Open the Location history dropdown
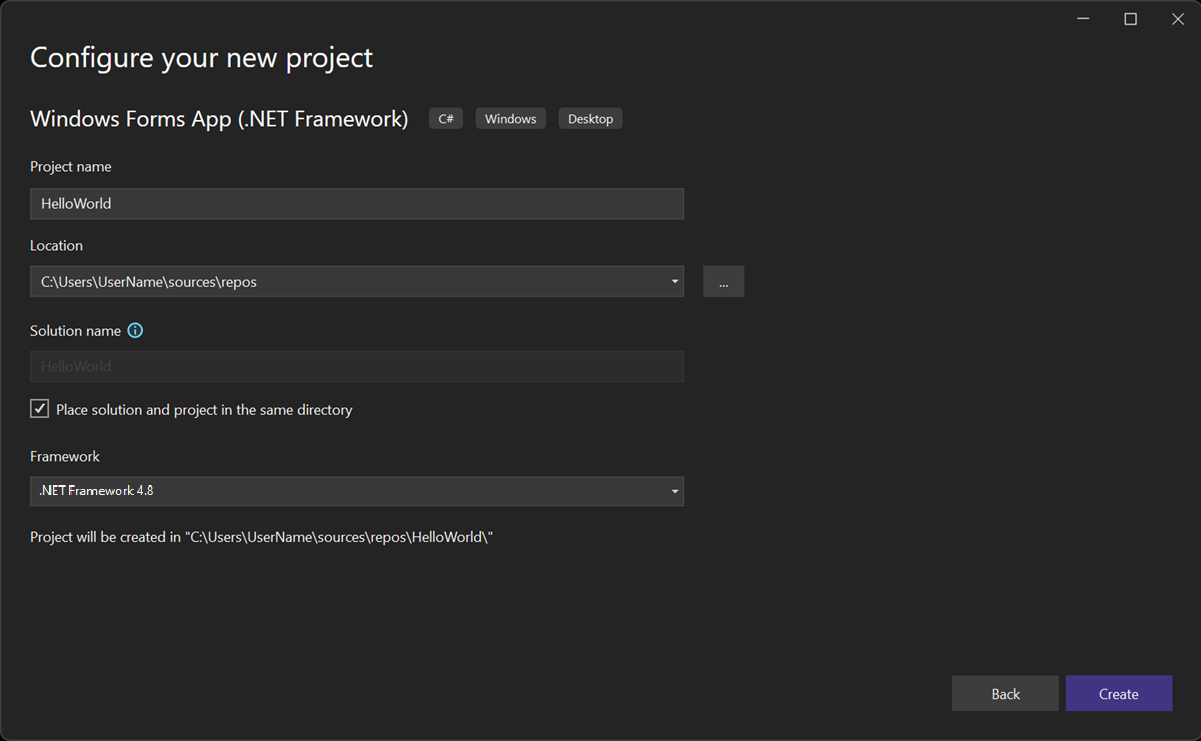Screen dimensions: 1201x741 674,281
